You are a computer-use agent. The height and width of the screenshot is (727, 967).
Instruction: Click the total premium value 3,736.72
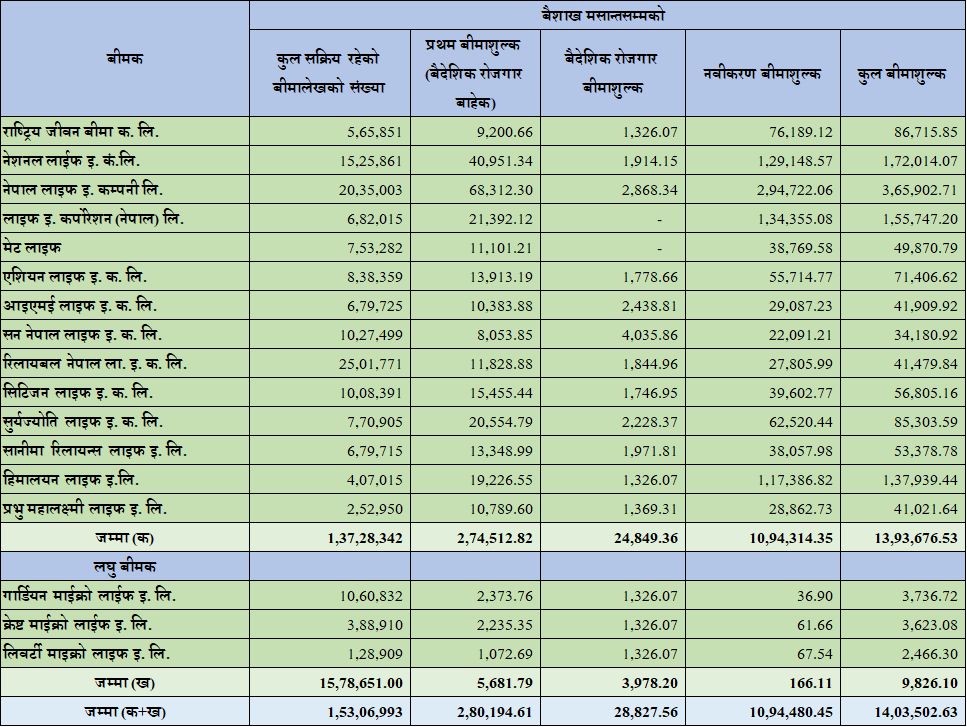(x=930, y=596)
